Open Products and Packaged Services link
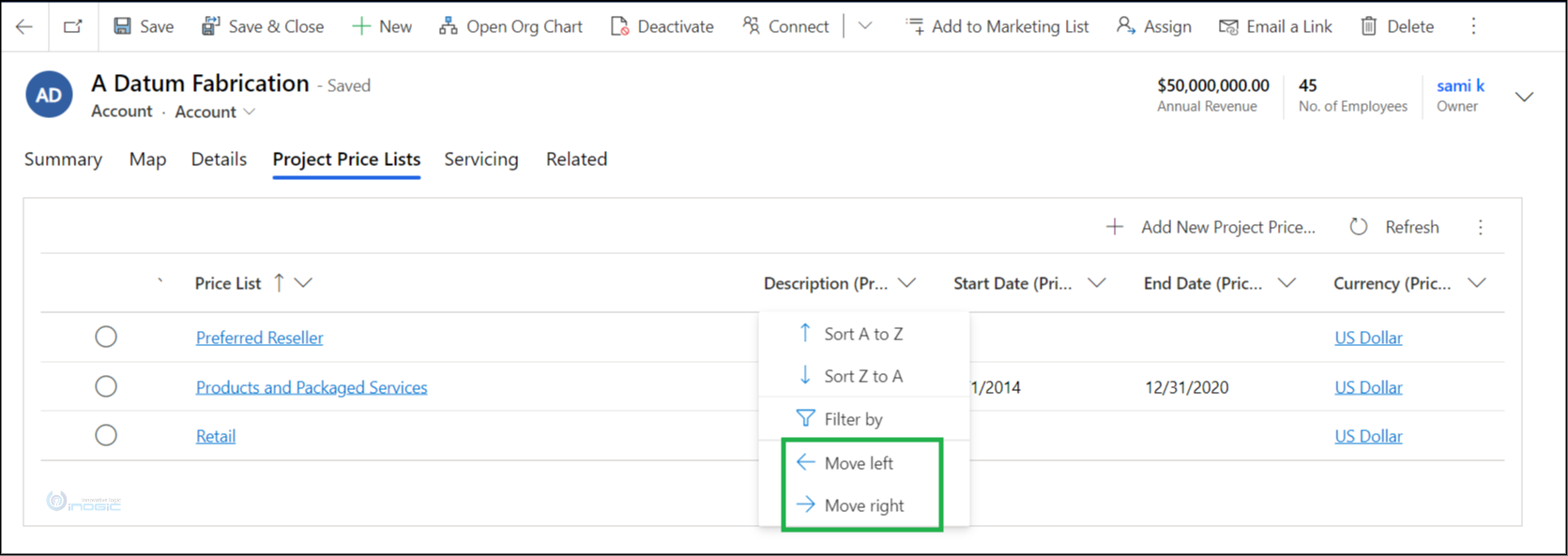The image size is (1568, 556). tap(312, 387)
